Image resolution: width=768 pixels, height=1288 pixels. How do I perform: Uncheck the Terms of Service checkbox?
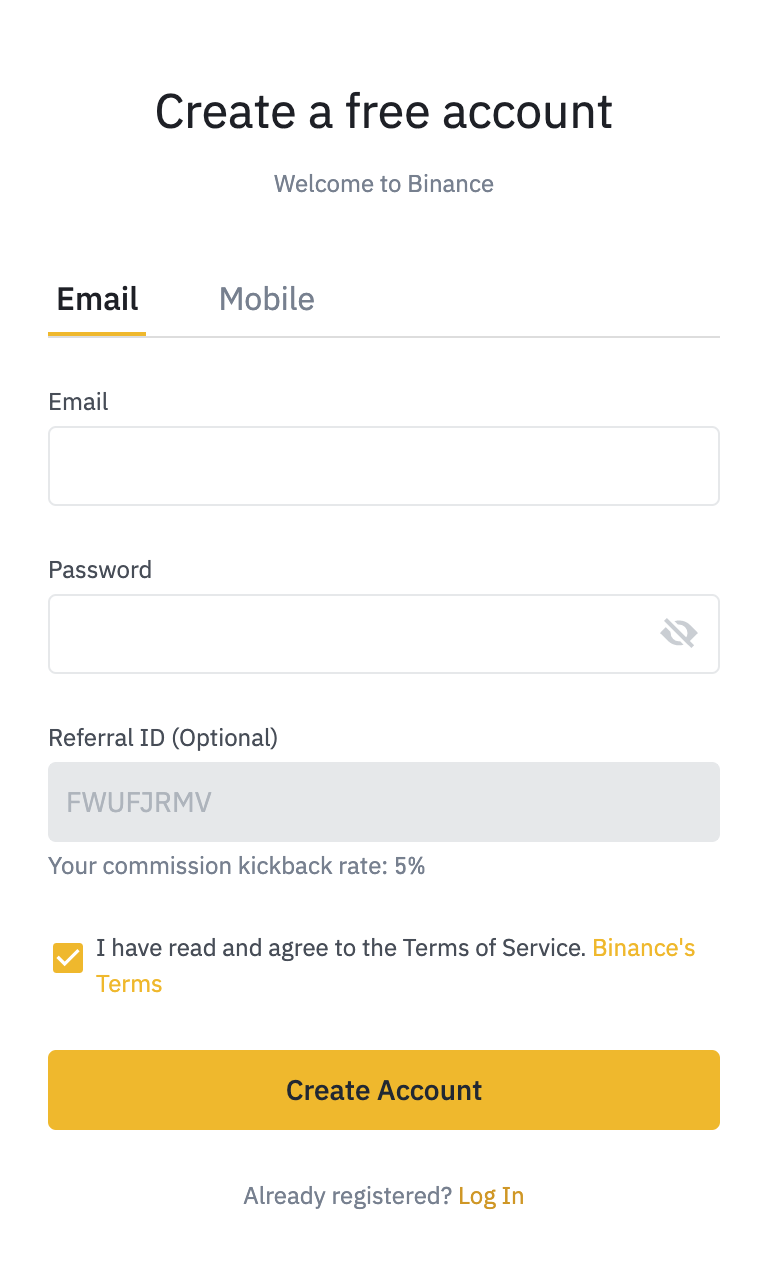click(x=68, y=958)
